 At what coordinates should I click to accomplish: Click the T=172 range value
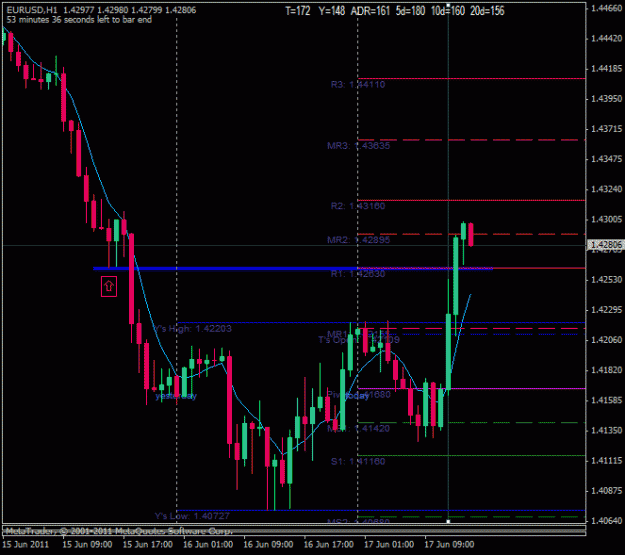pyautogui.click(x=298, y=11)
